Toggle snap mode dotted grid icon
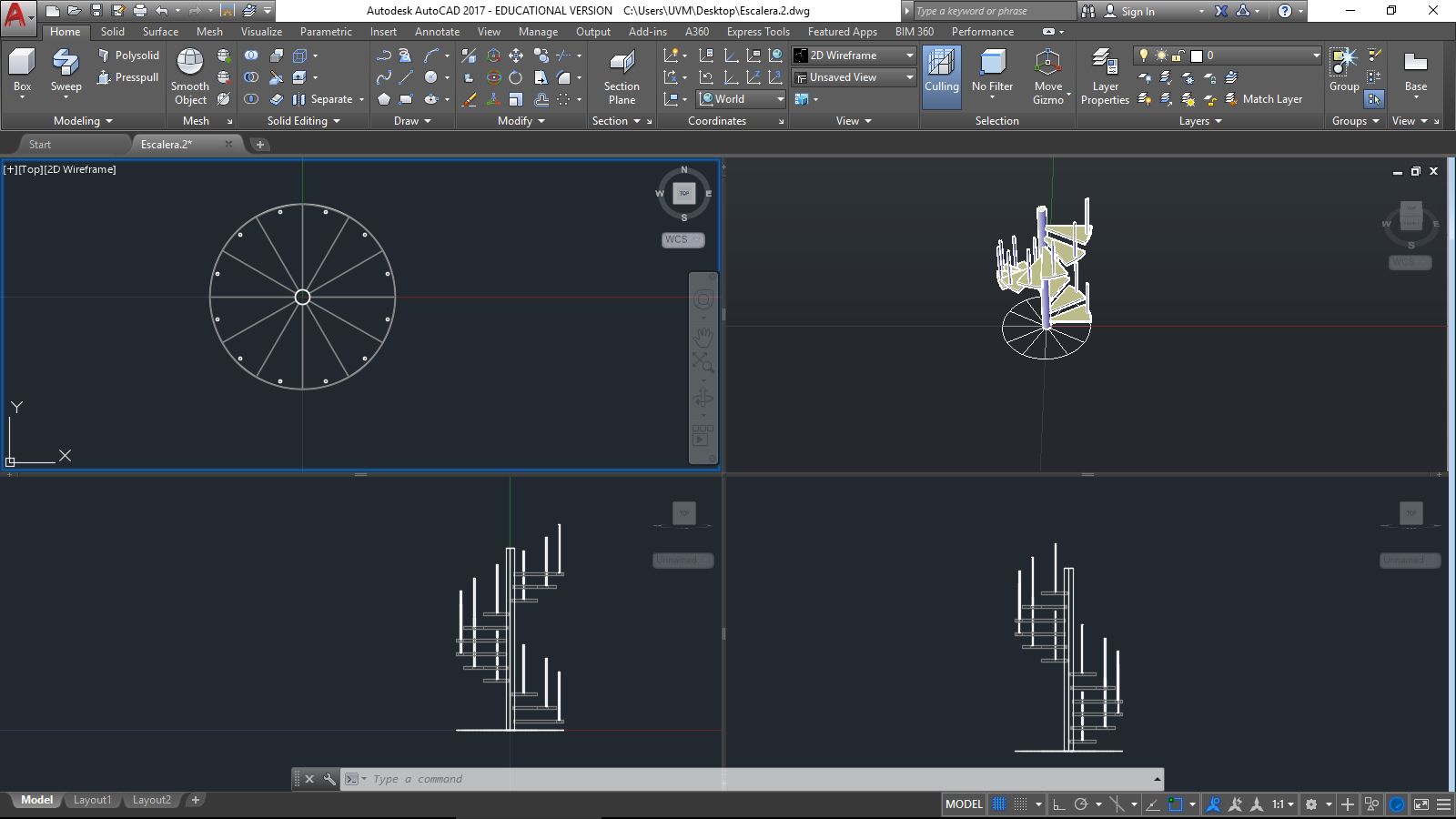 [x=1021, y=804]
